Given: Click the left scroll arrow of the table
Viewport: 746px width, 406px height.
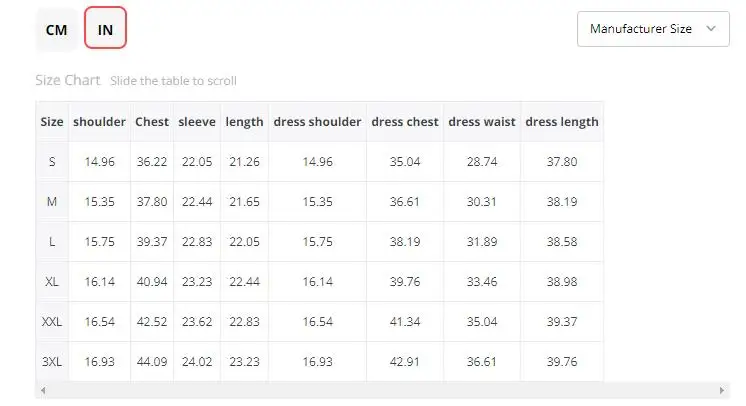Looking at the screenshot, I should 43,390.
